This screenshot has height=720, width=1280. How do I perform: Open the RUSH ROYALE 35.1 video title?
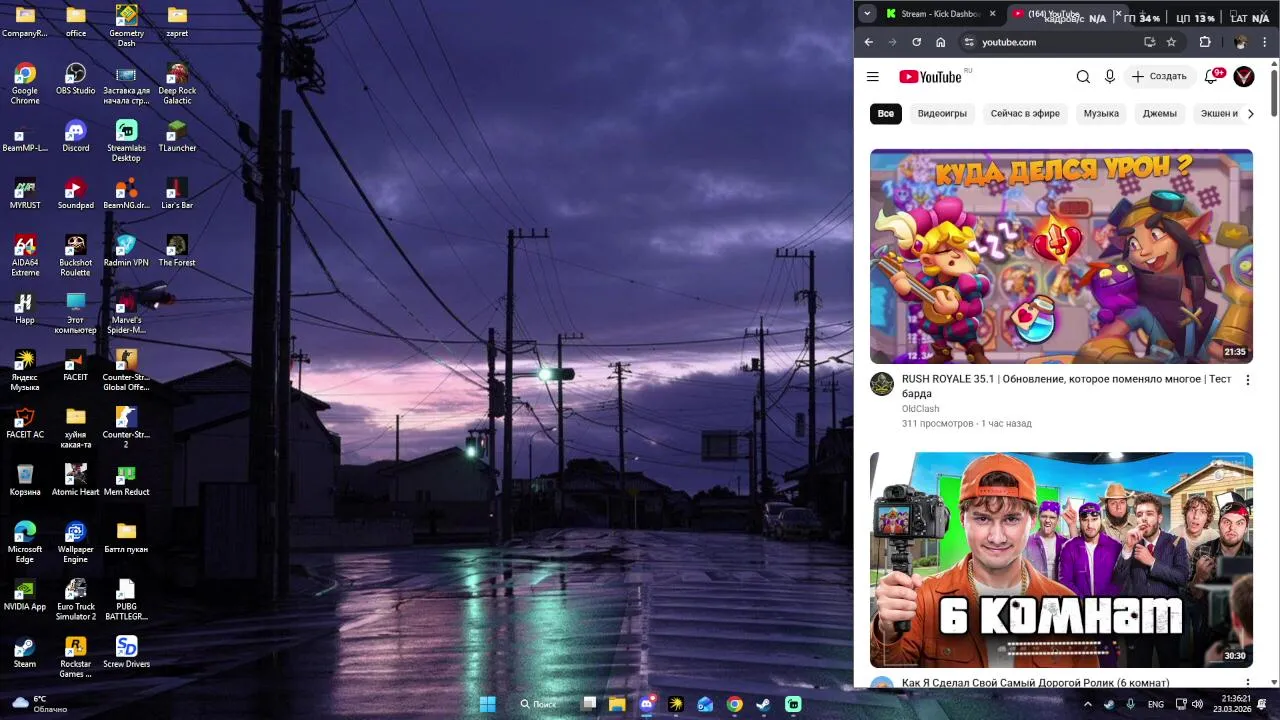click(1066, 386)
